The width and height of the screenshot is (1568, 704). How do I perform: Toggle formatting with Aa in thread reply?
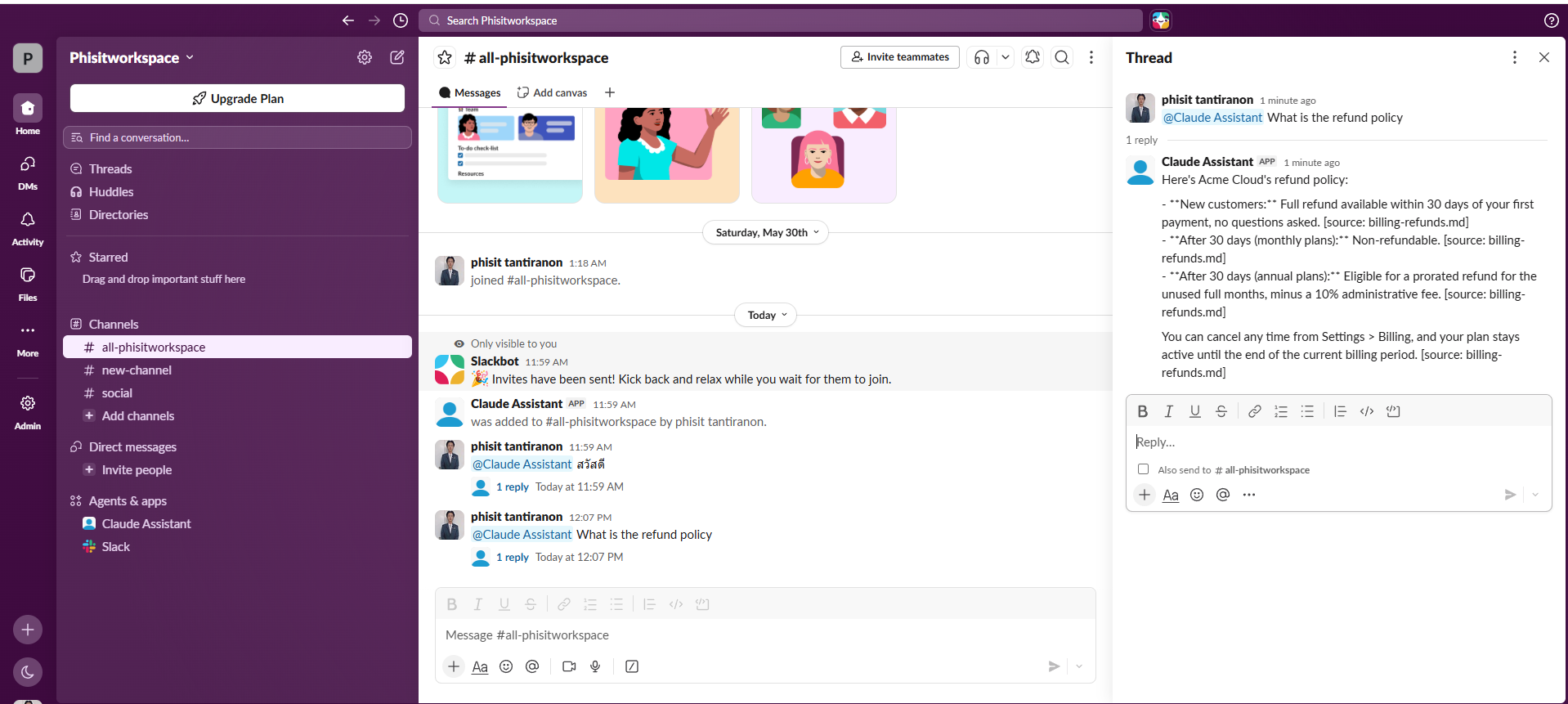point(1171,495)
